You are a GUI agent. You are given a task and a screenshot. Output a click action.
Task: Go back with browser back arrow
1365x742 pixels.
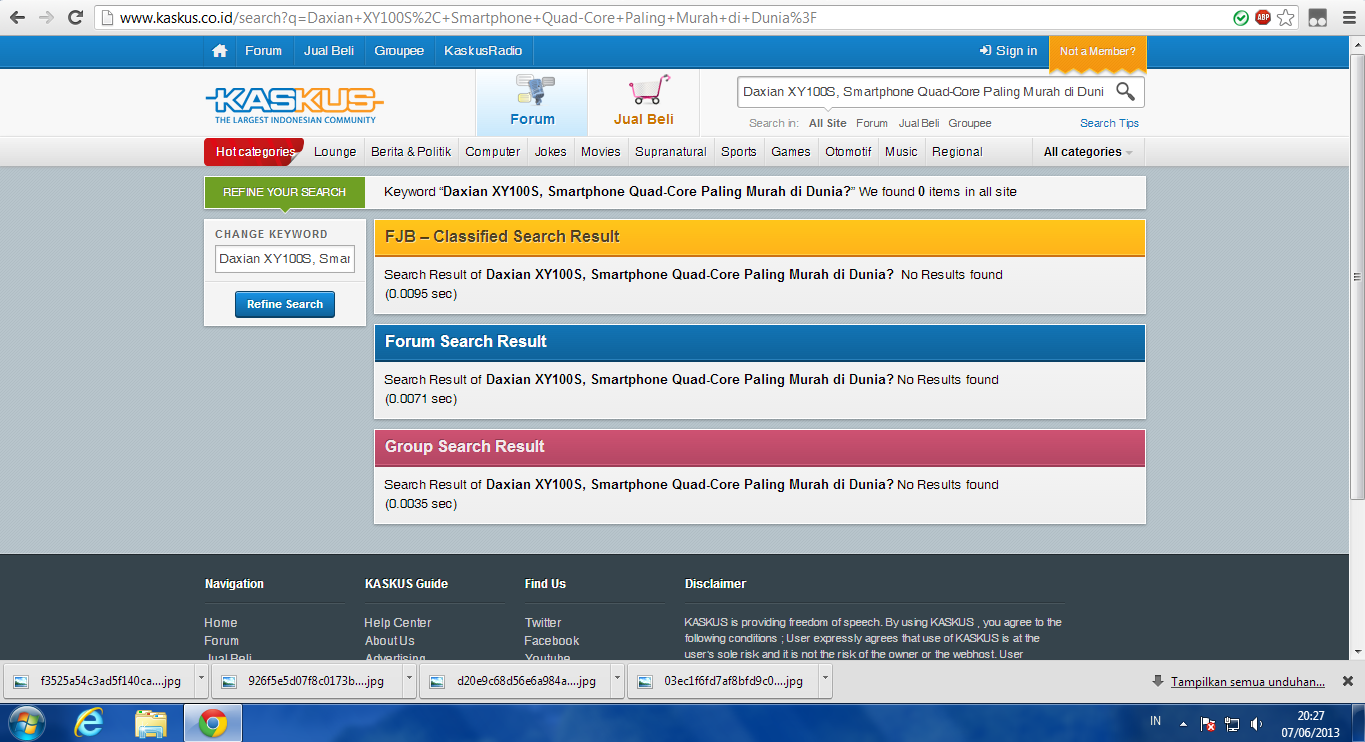pos(17,18)
